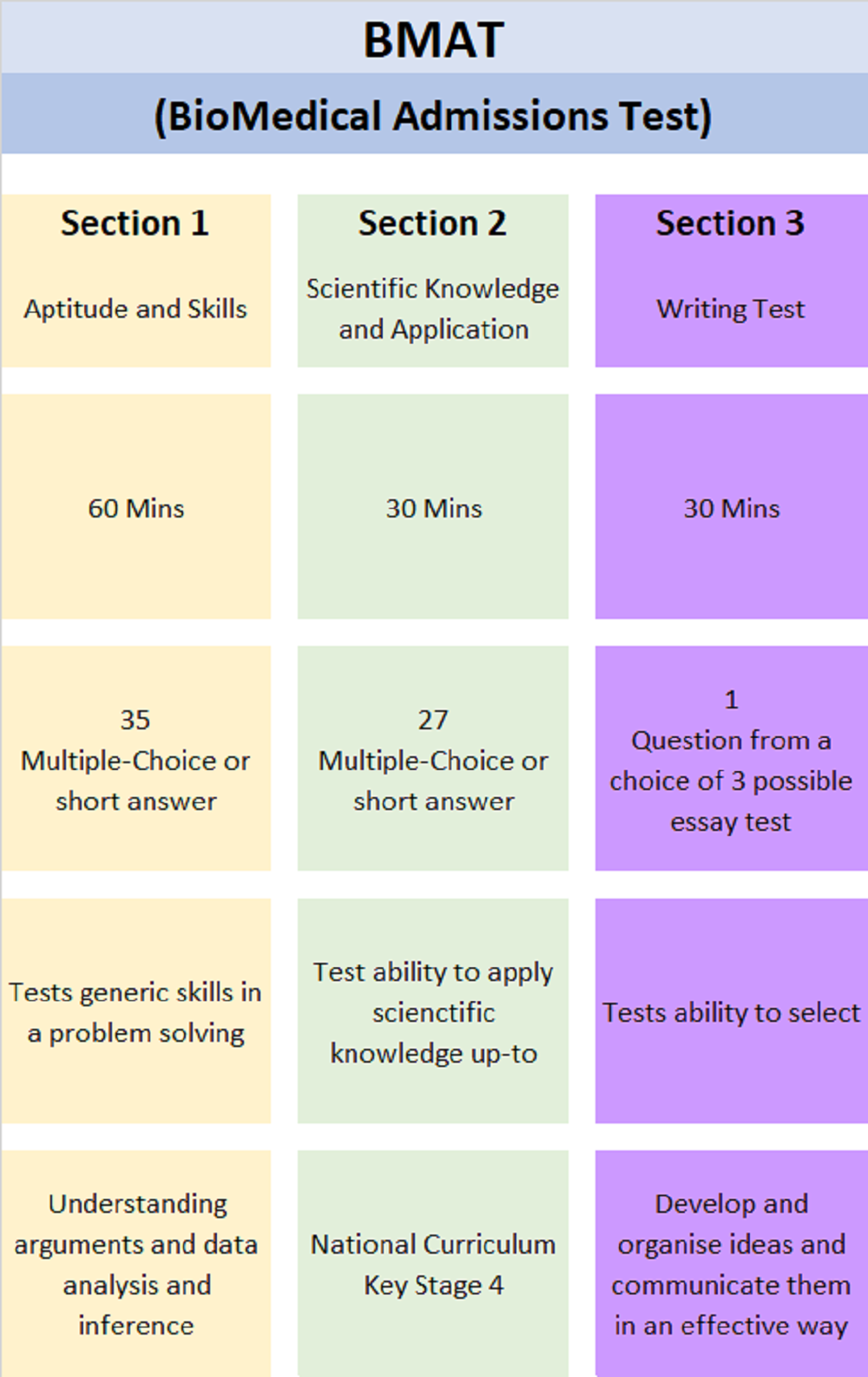Click the Understanding arguments and data cell

click(136, 1263)
